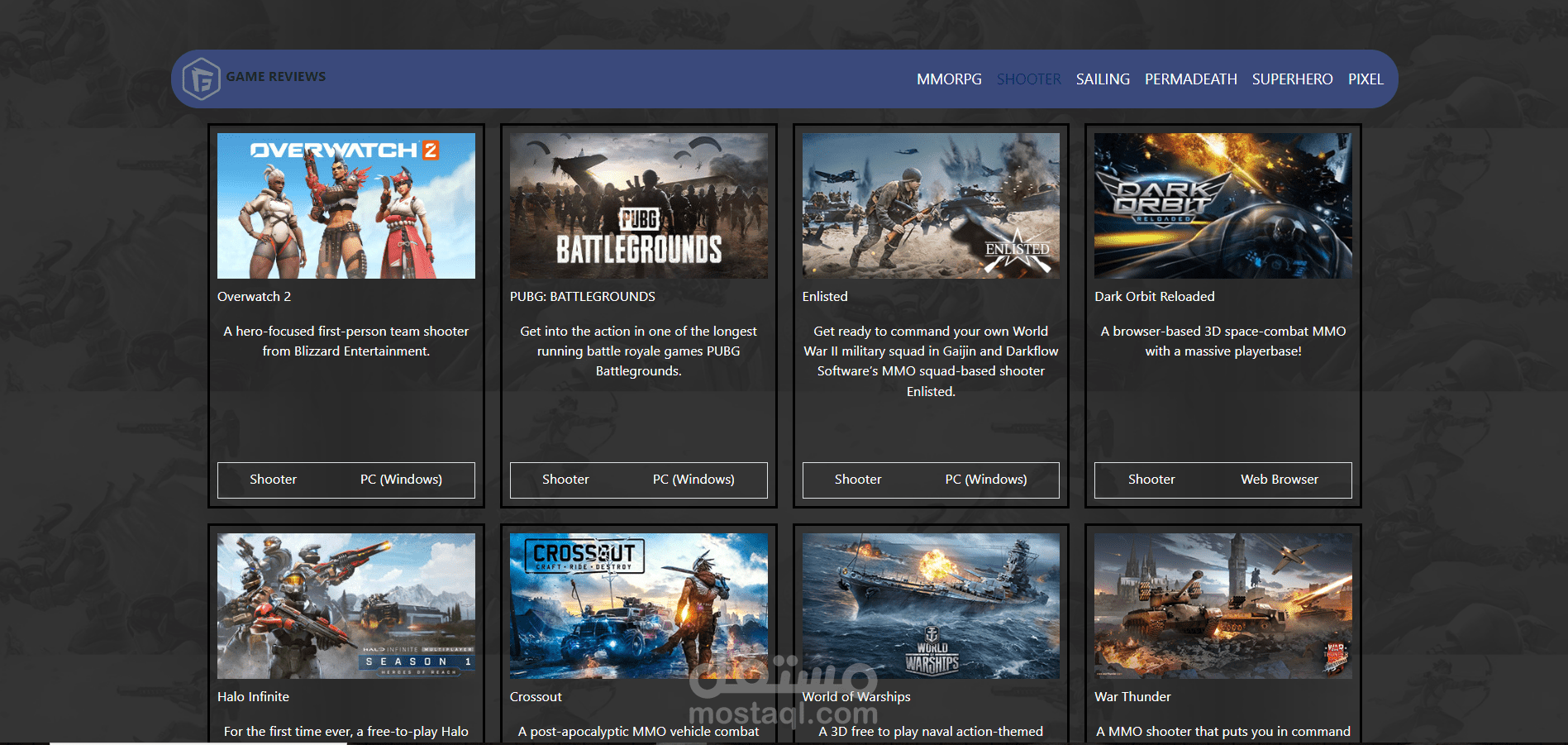Click PC (Windows) on Enlisted card
Viewport: 1568px width, 745px height.
click(x=986, y=480)
